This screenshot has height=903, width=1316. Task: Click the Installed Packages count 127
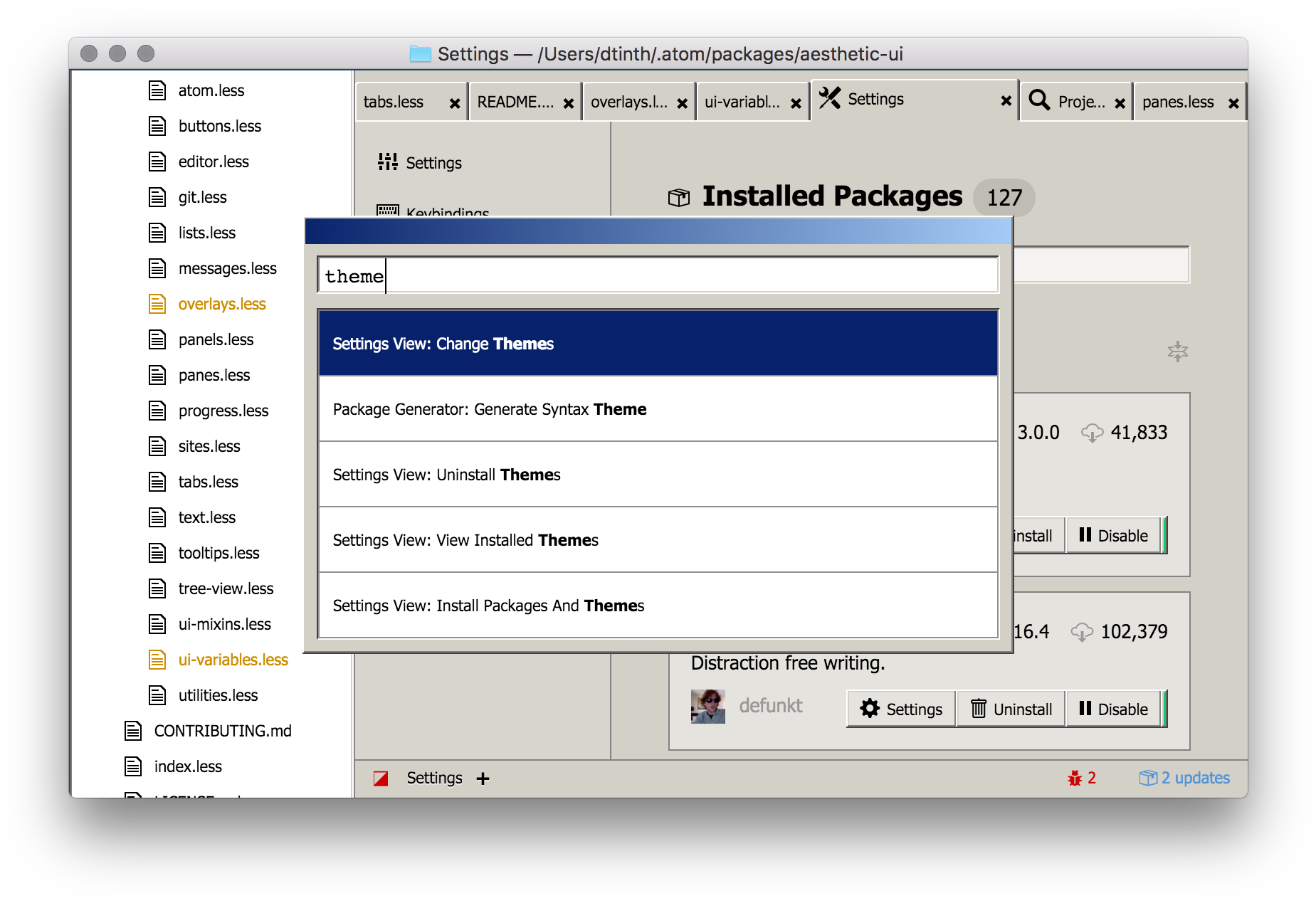tap(1004, 197)
